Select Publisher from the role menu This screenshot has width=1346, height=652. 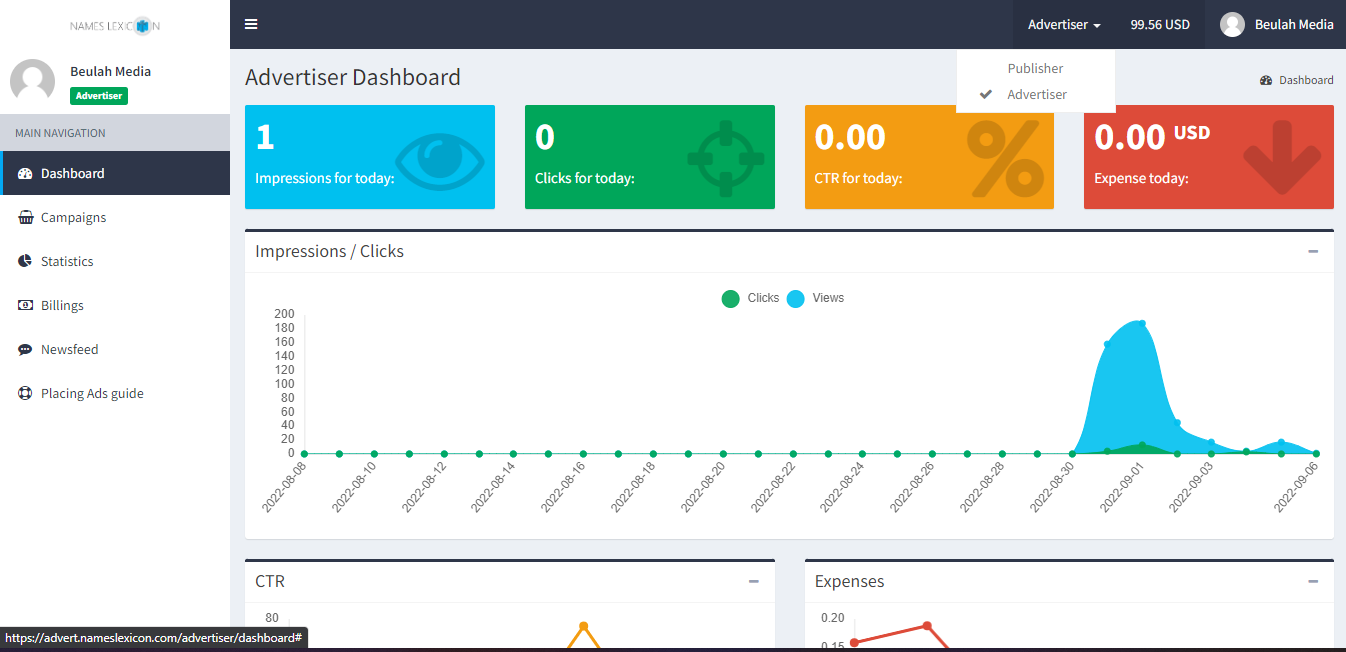click(1035, 68)
